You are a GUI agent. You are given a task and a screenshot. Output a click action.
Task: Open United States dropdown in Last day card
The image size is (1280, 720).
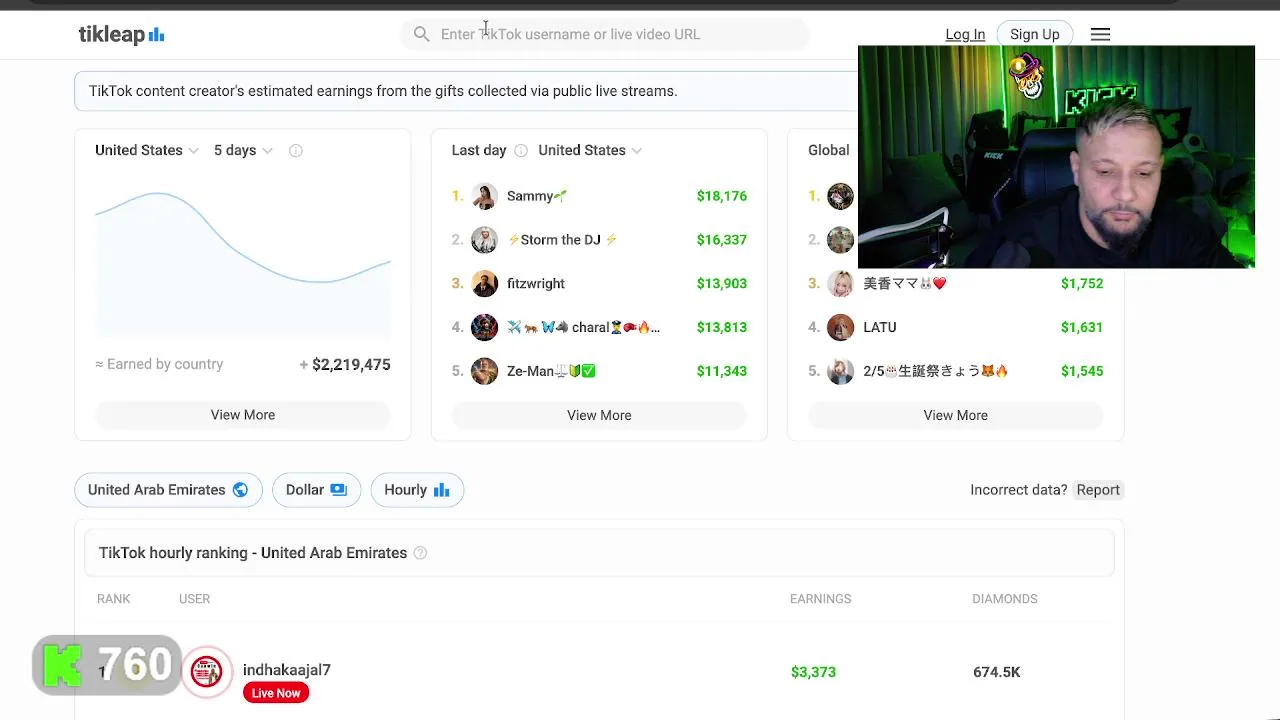[x=590, y=150]
